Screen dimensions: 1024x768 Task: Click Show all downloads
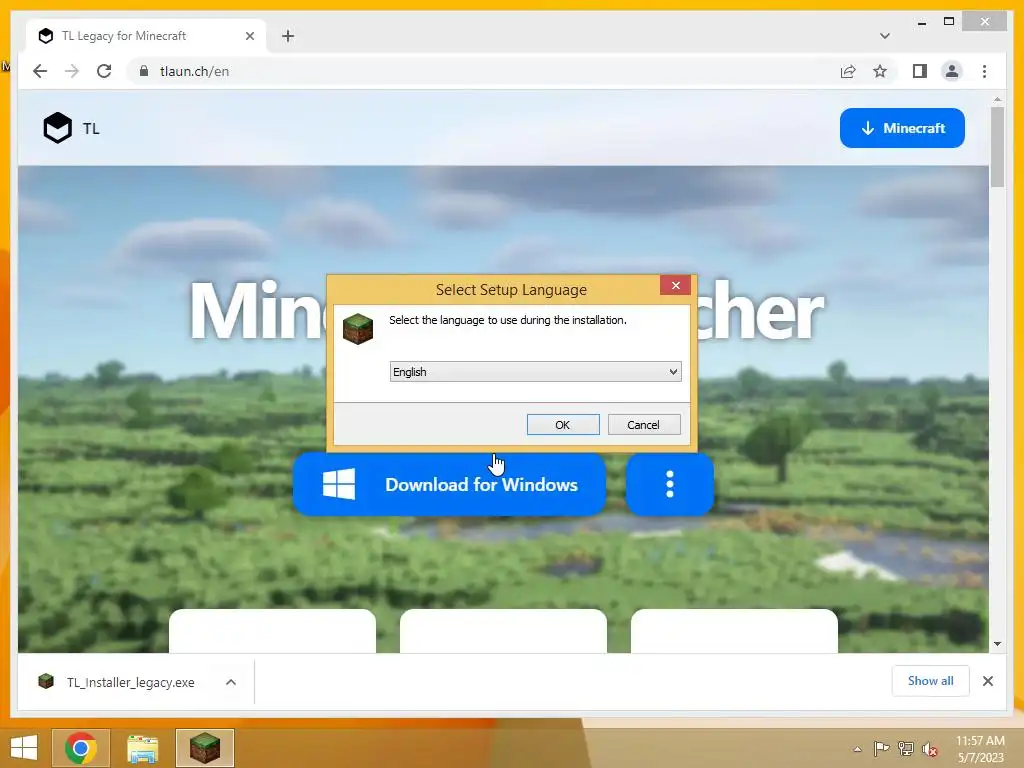[930, 681]
